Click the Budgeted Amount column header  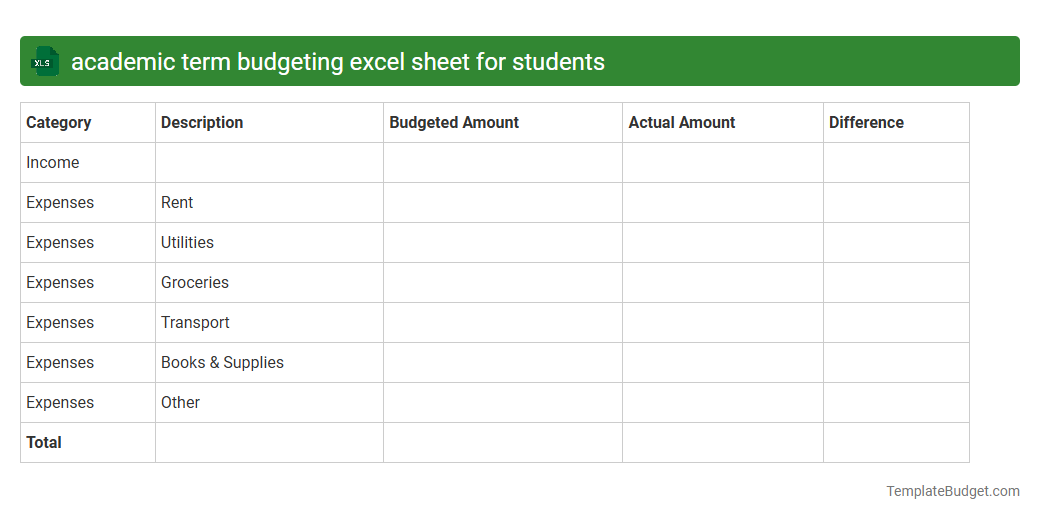[x=503, y=123]
